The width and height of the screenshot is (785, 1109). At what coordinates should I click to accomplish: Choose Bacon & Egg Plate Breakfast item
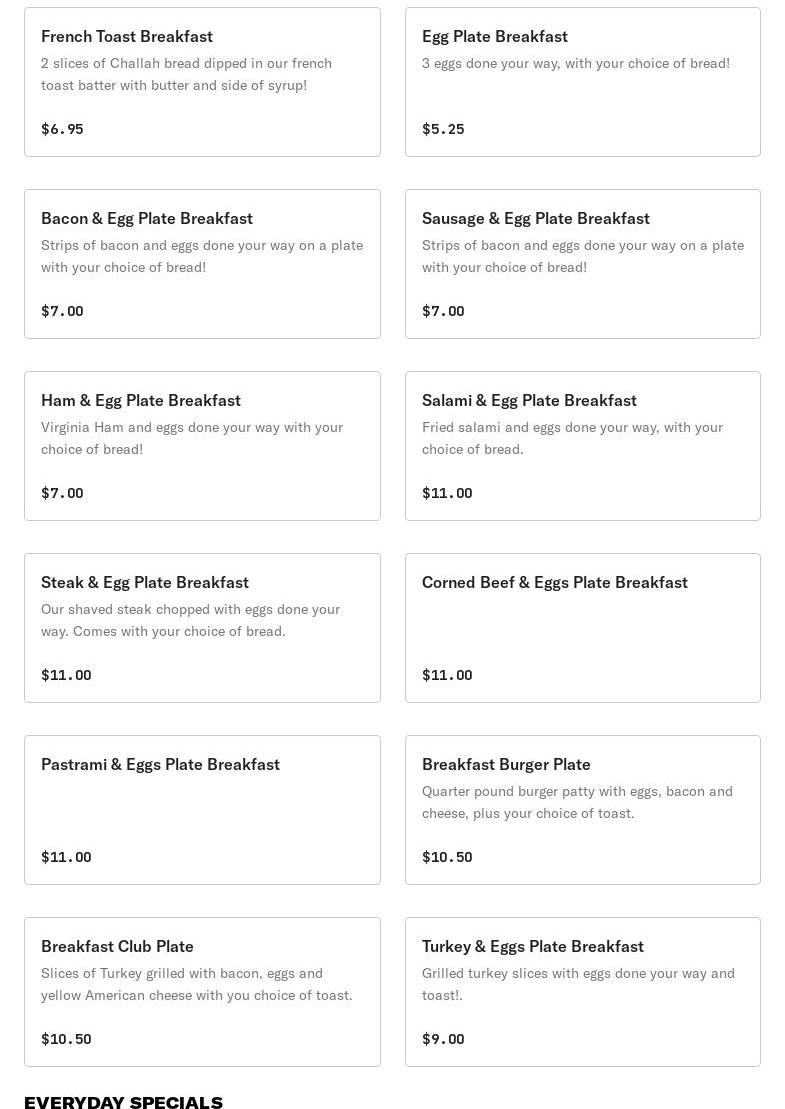click(x=202, y=264)
